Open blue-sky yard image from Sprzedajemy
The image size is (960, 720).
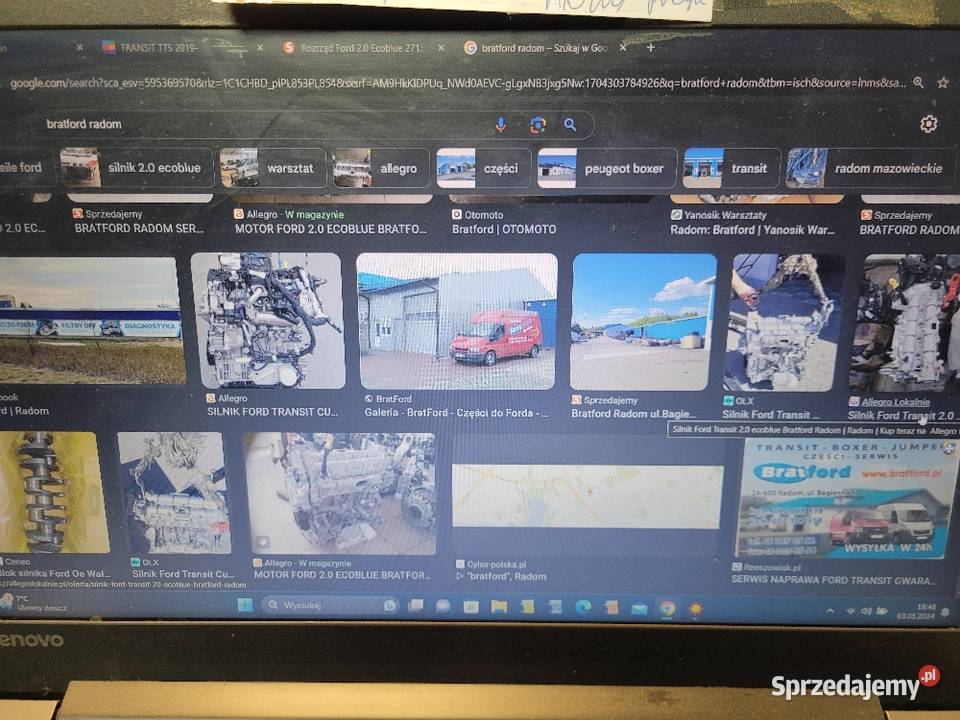(643, 322)
